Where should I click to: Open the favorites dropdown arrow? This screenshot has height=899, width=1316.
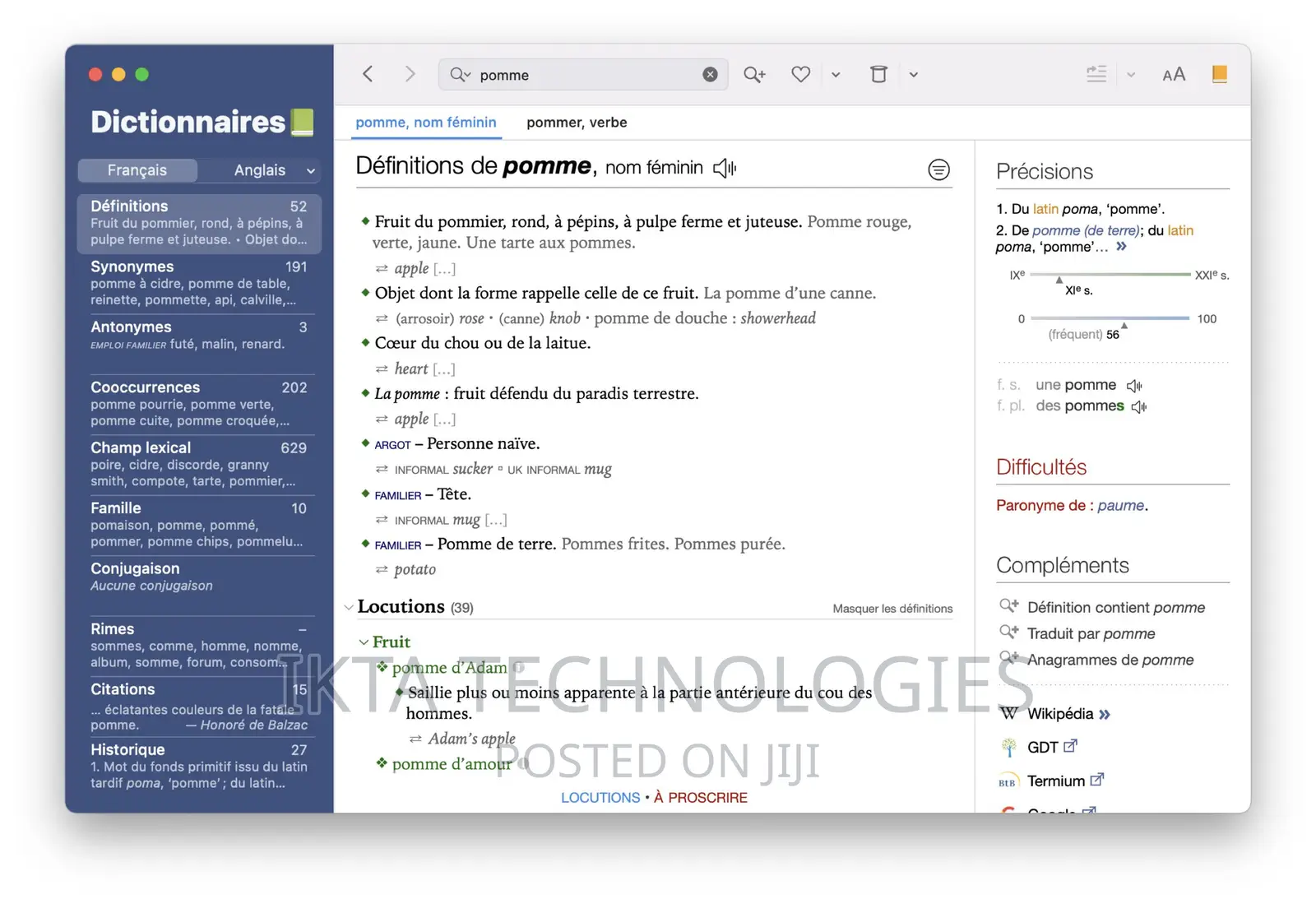coord(836,75)
